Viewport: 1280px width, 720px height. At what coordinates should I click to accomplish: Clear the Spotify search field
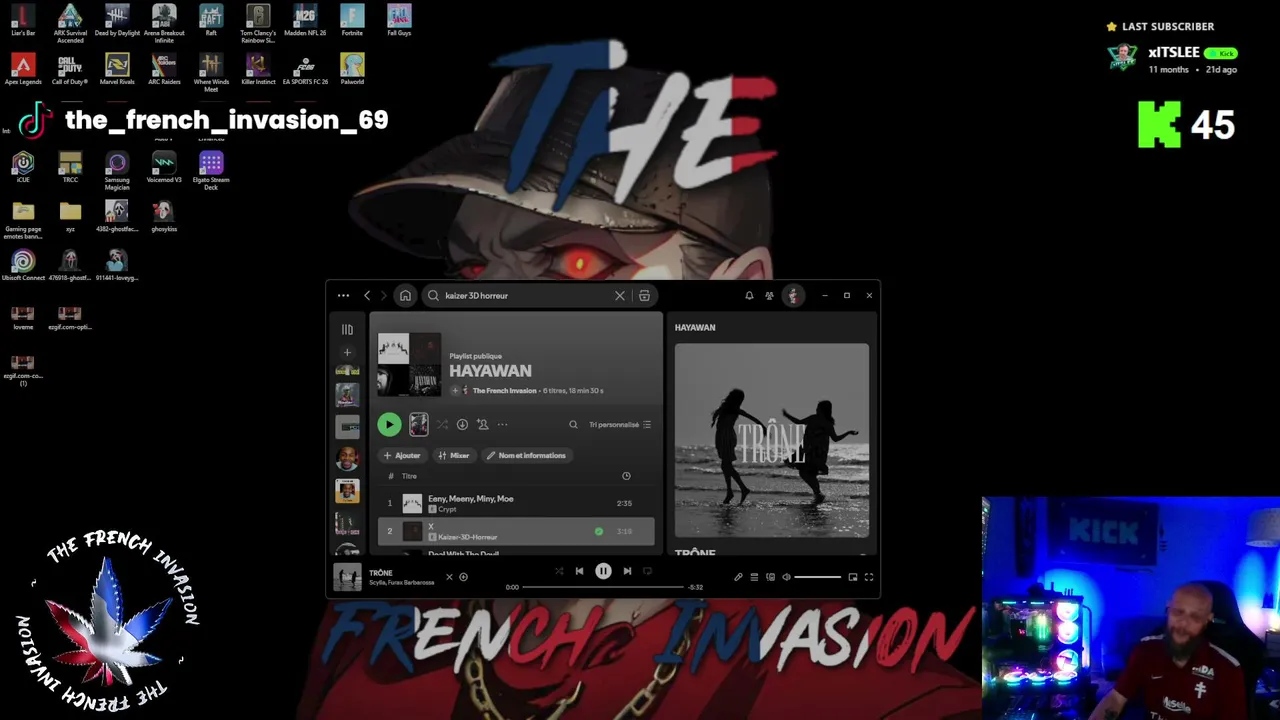[620, 296]
